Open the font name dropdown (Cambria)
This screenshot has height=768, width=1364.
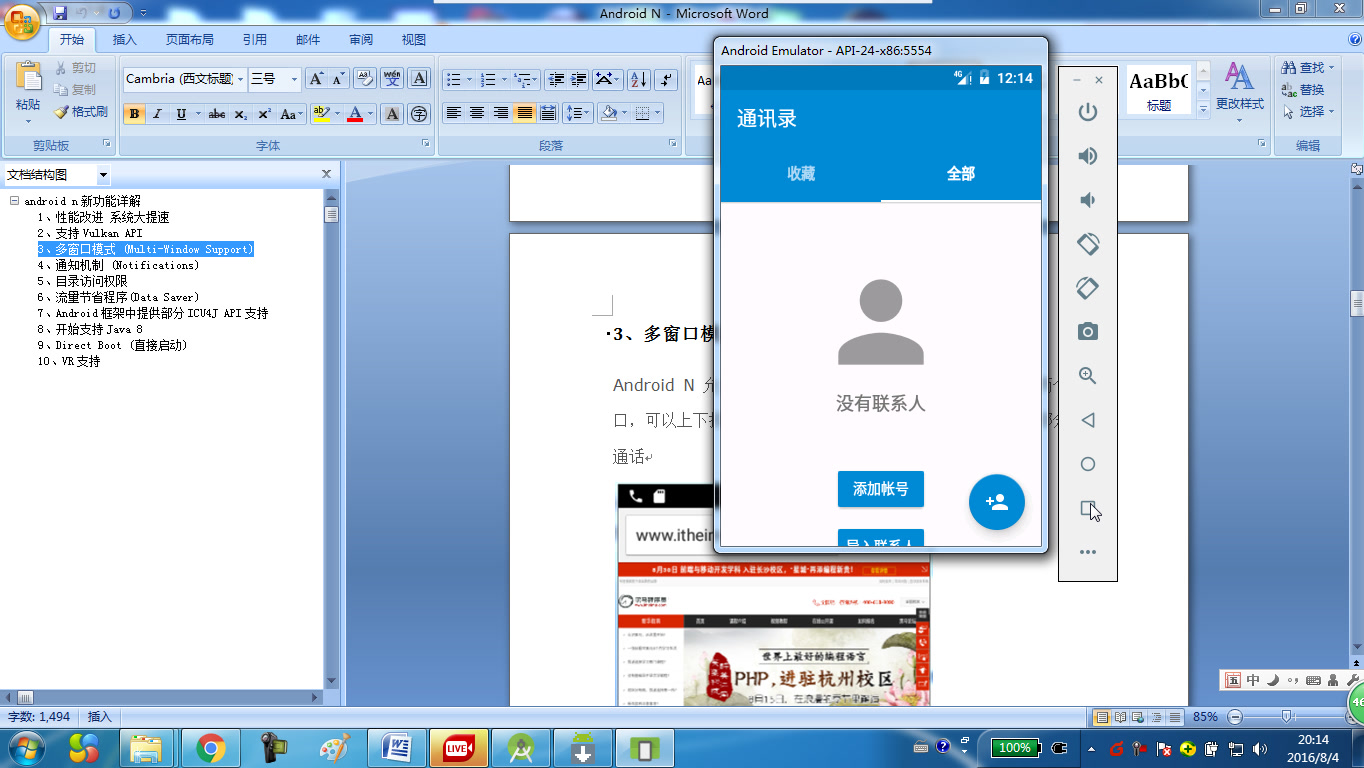[241, 79]
